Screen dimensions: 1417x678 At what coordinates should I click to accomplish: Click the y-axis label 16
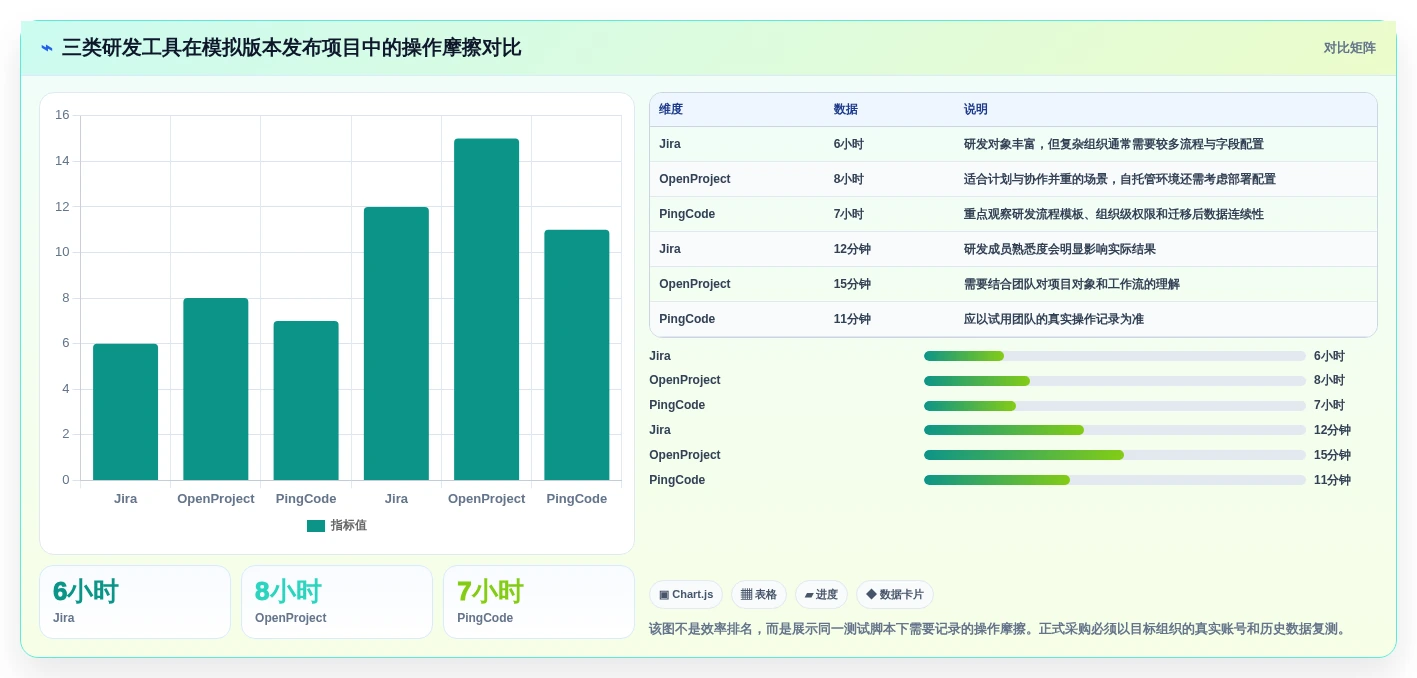tap(62, 115)
